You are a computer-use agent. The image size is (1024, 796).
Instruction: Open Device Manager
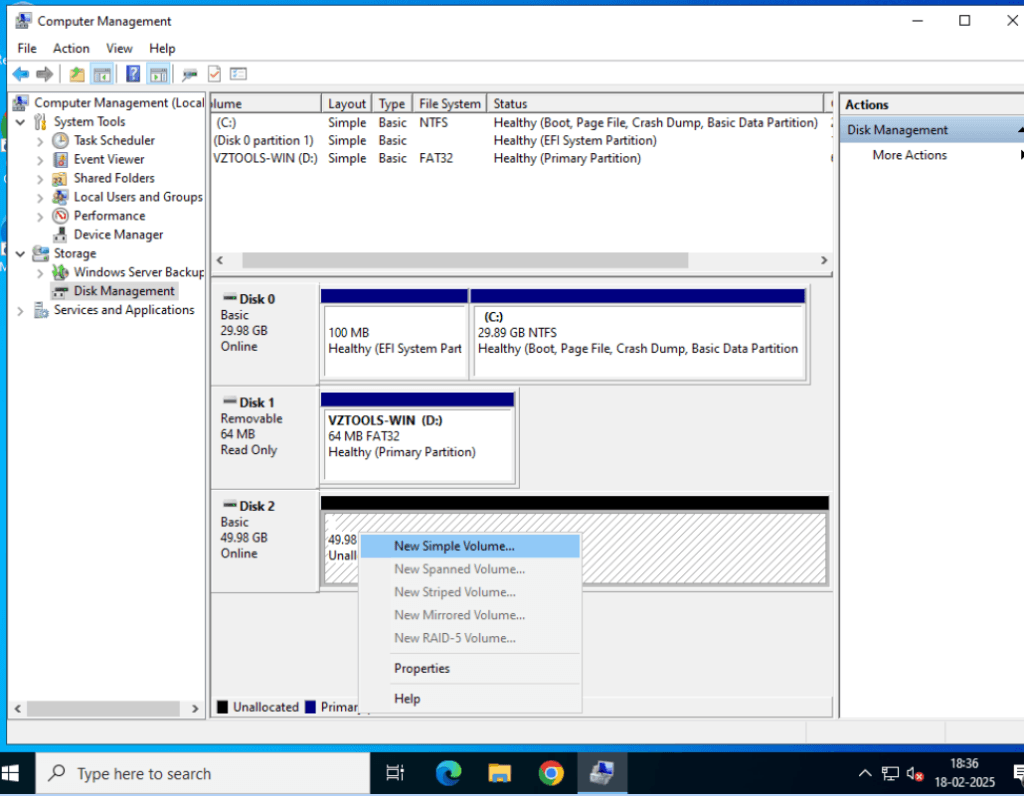tap(118, 235)
